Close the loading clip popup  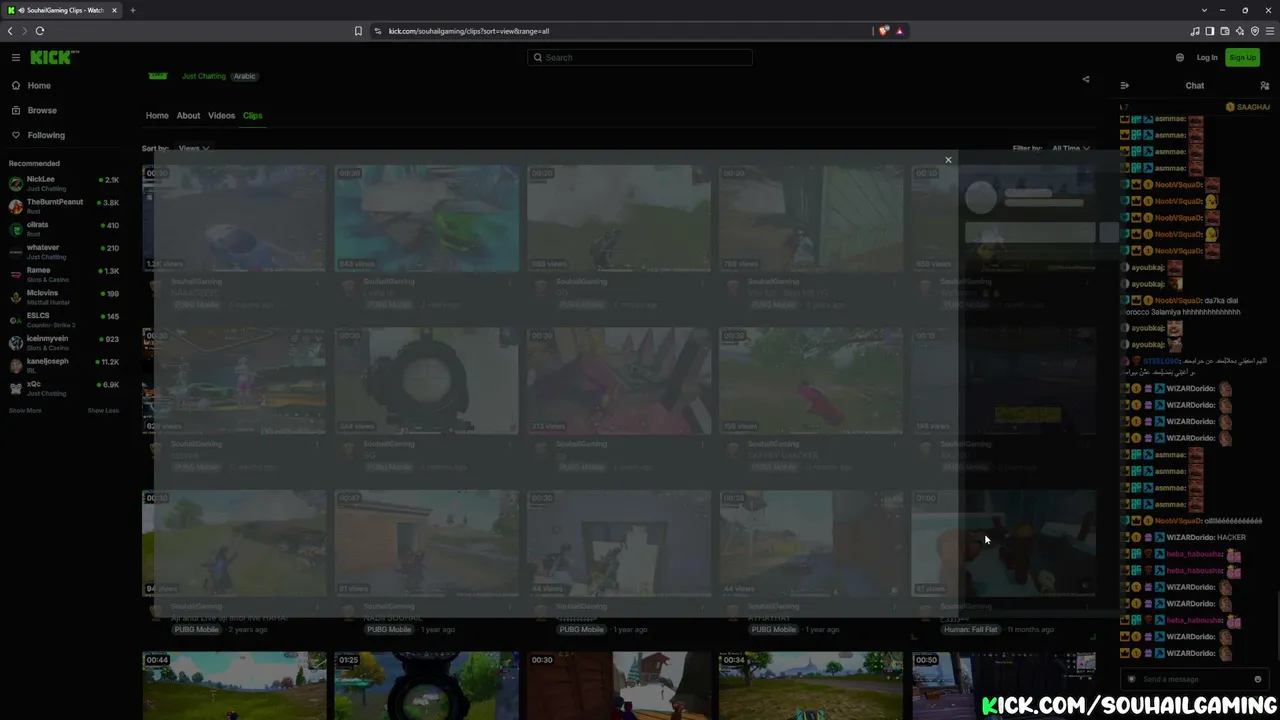948,160
